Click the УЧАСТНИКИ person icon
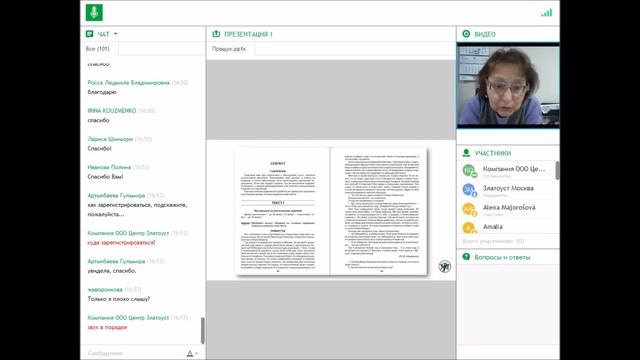Image resolution: width=640 pixels, height=360 pixels. [466, 153]
